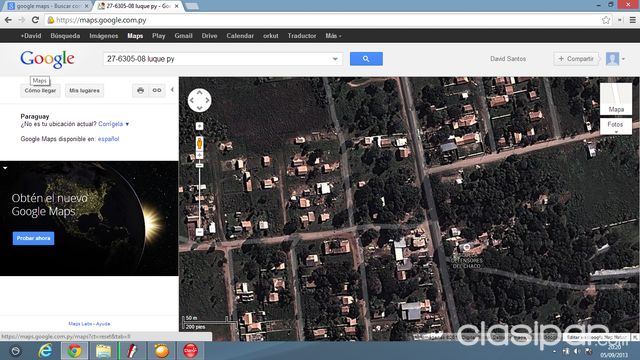Open Calendar in the Google bar
This screenshot has height=360, width=640.
[x=240, y=36]
